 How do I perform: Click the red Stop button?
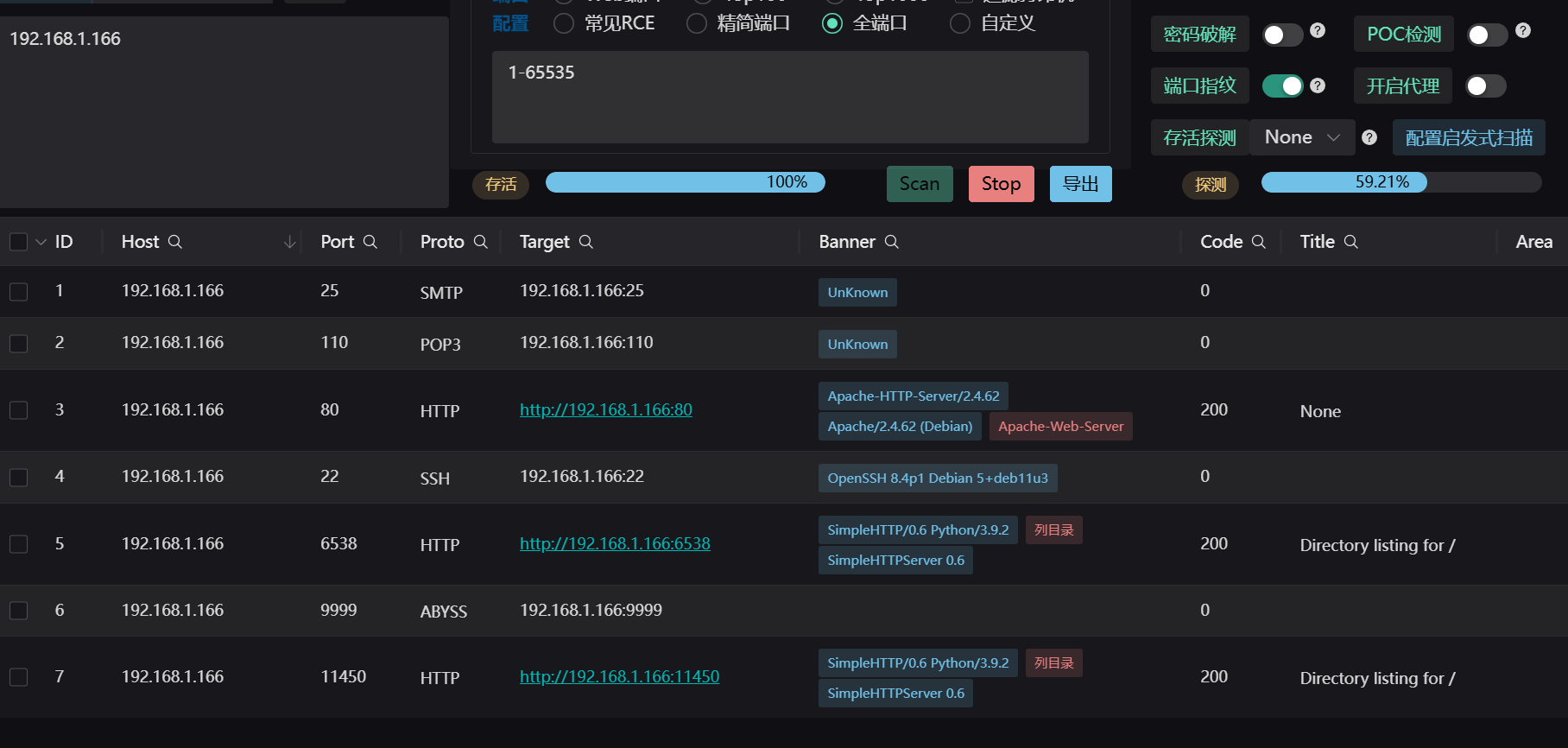(1002, 184)
